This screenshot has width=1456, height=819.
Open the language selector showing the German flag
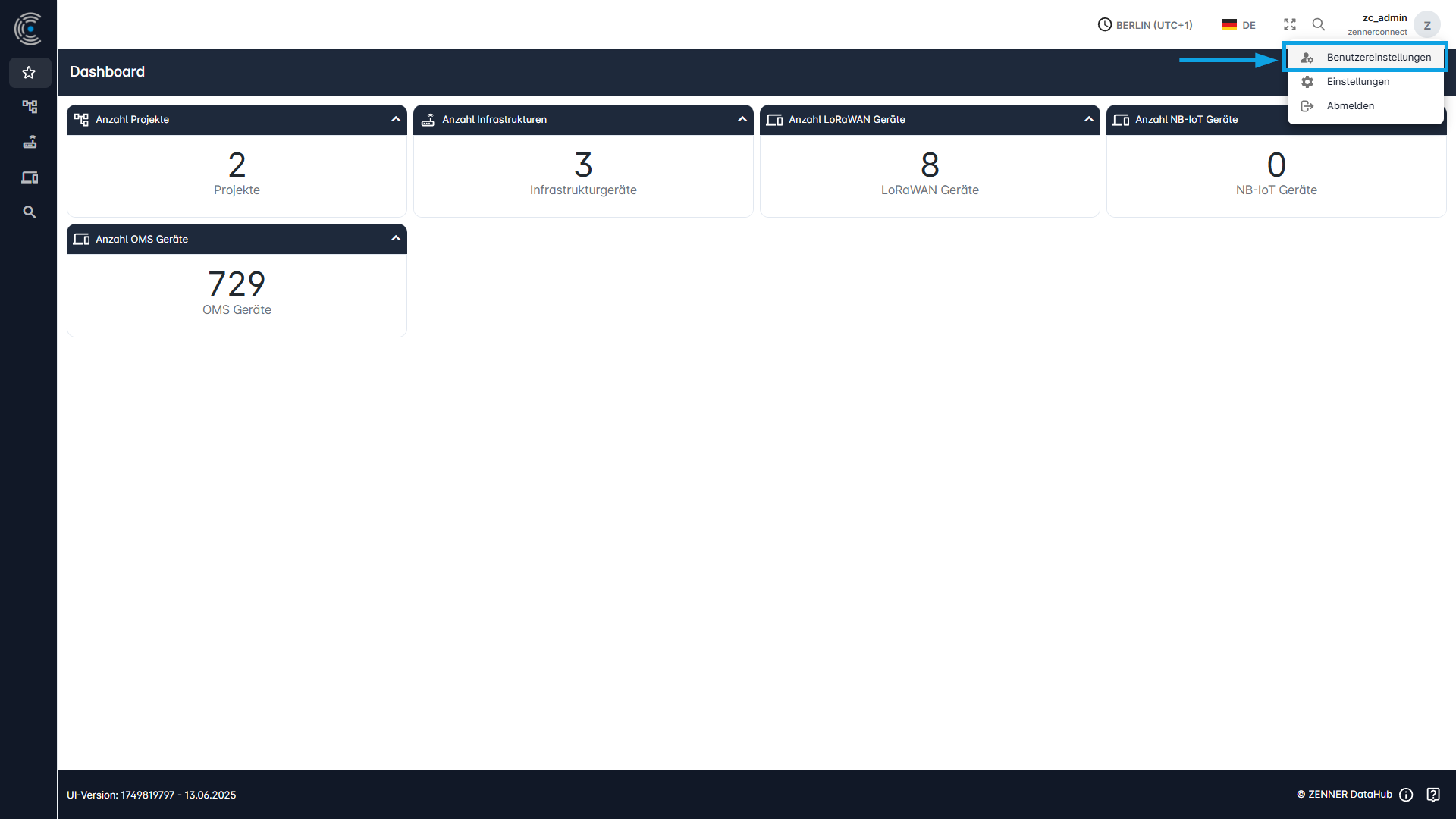click(x=1238, y=24)
